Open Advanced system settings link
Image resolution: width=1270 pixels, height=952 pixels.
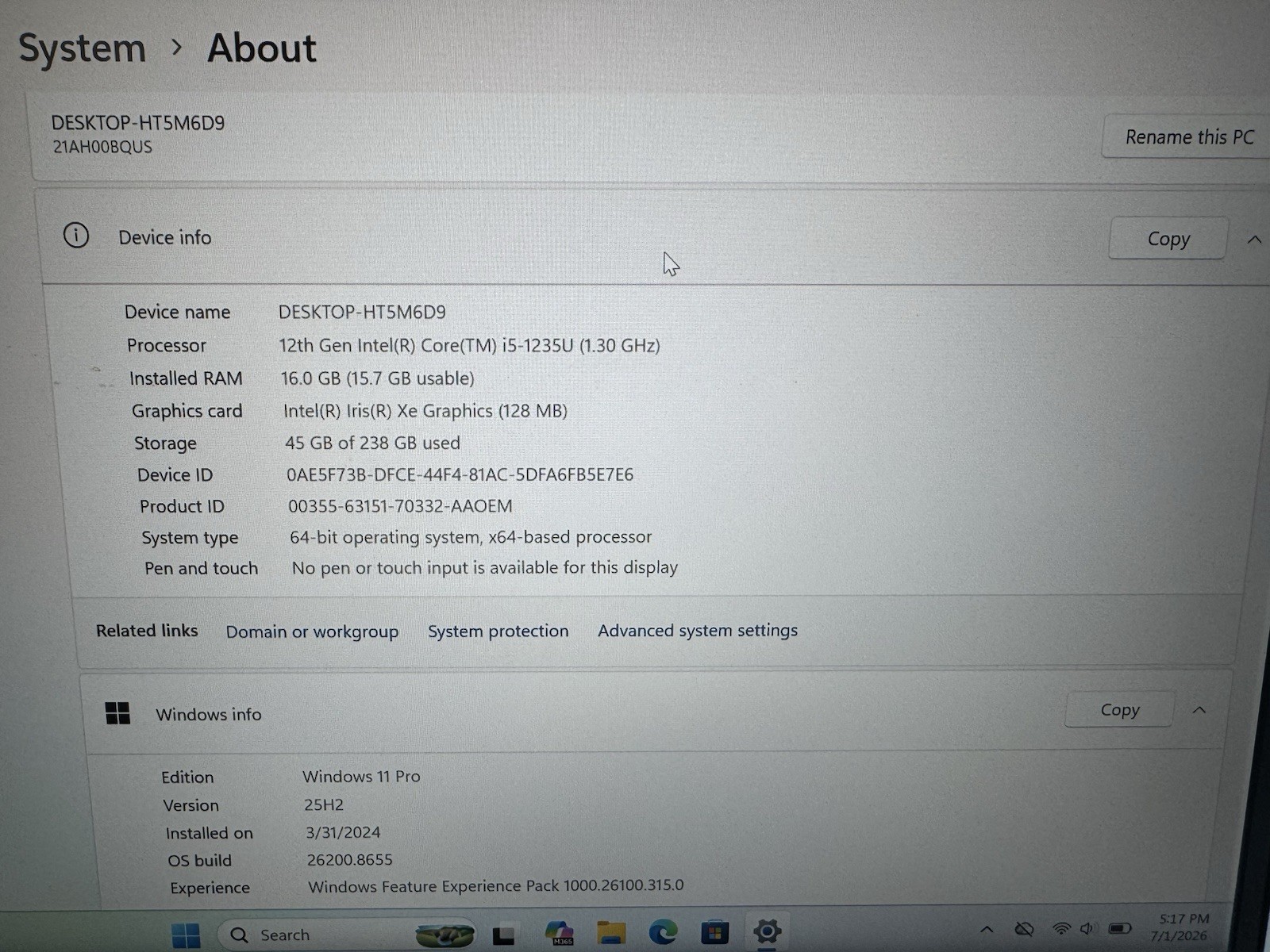tap(698, 630)
